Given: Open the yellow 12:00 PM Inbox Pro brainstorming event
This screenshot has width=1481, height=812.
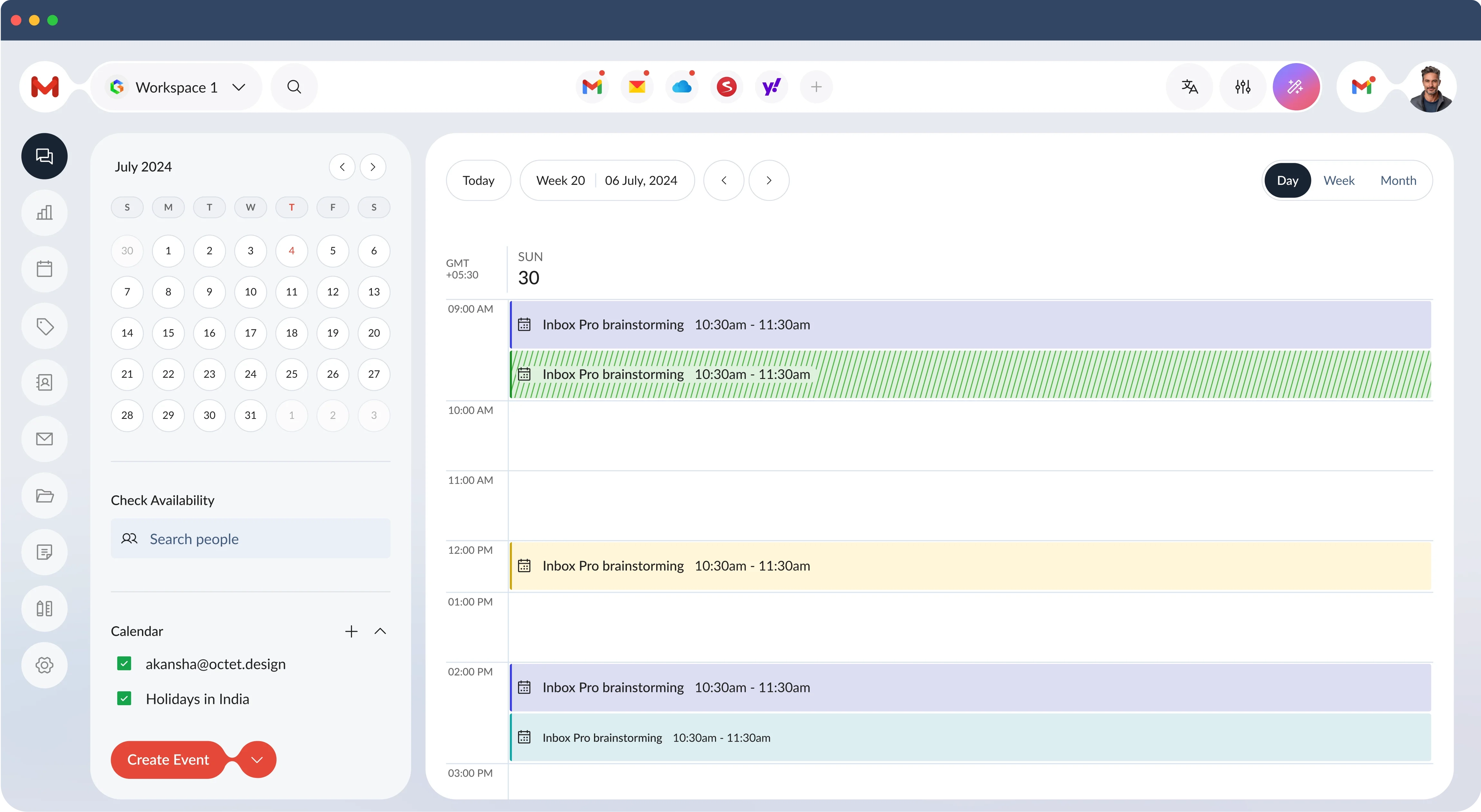Looking at the screenshot, I should click(x=970, y=566).
